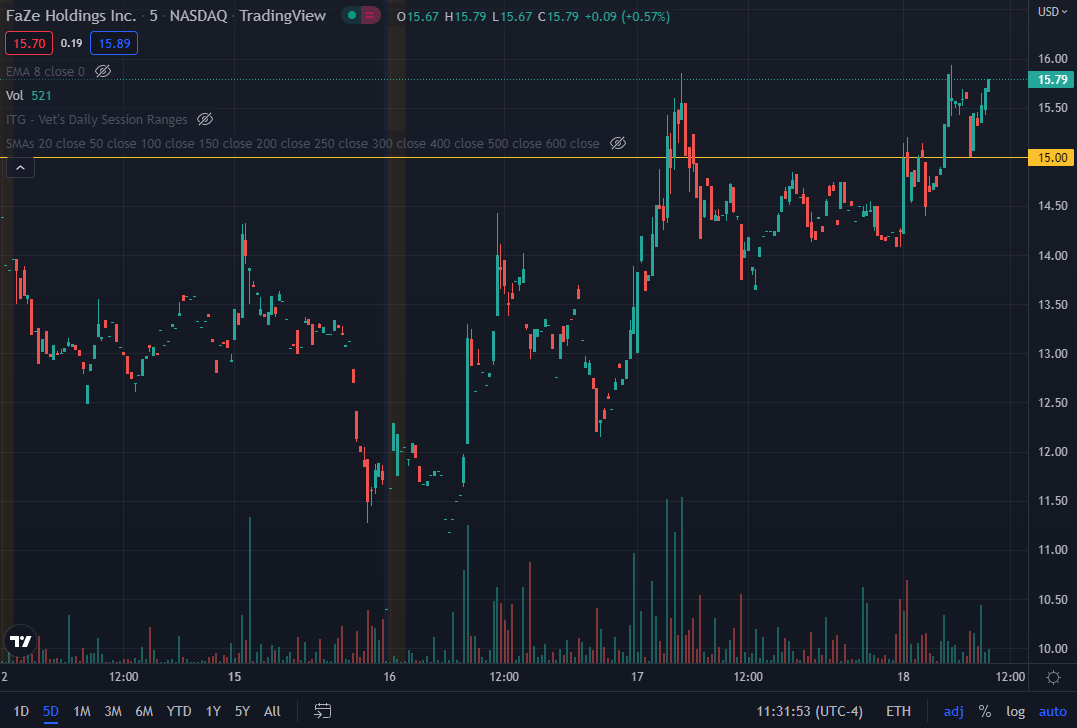The image size is (1077, 728).
Task: Click ITG - Vet's Daily Session Ranges label
Action: coord(97,120)
